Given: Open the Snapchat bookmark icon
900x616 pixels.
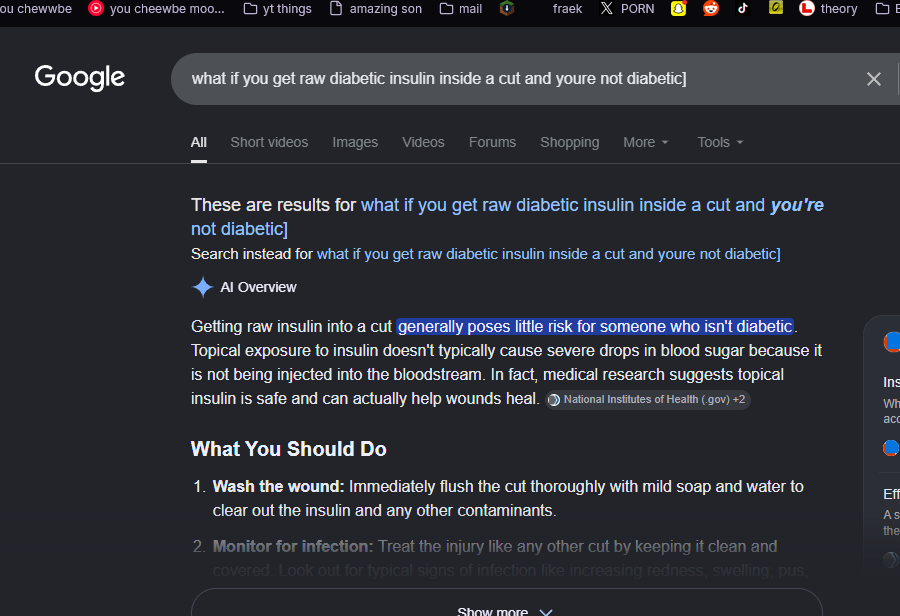Looking at the screenshot, I should click(x=678, y=9).
